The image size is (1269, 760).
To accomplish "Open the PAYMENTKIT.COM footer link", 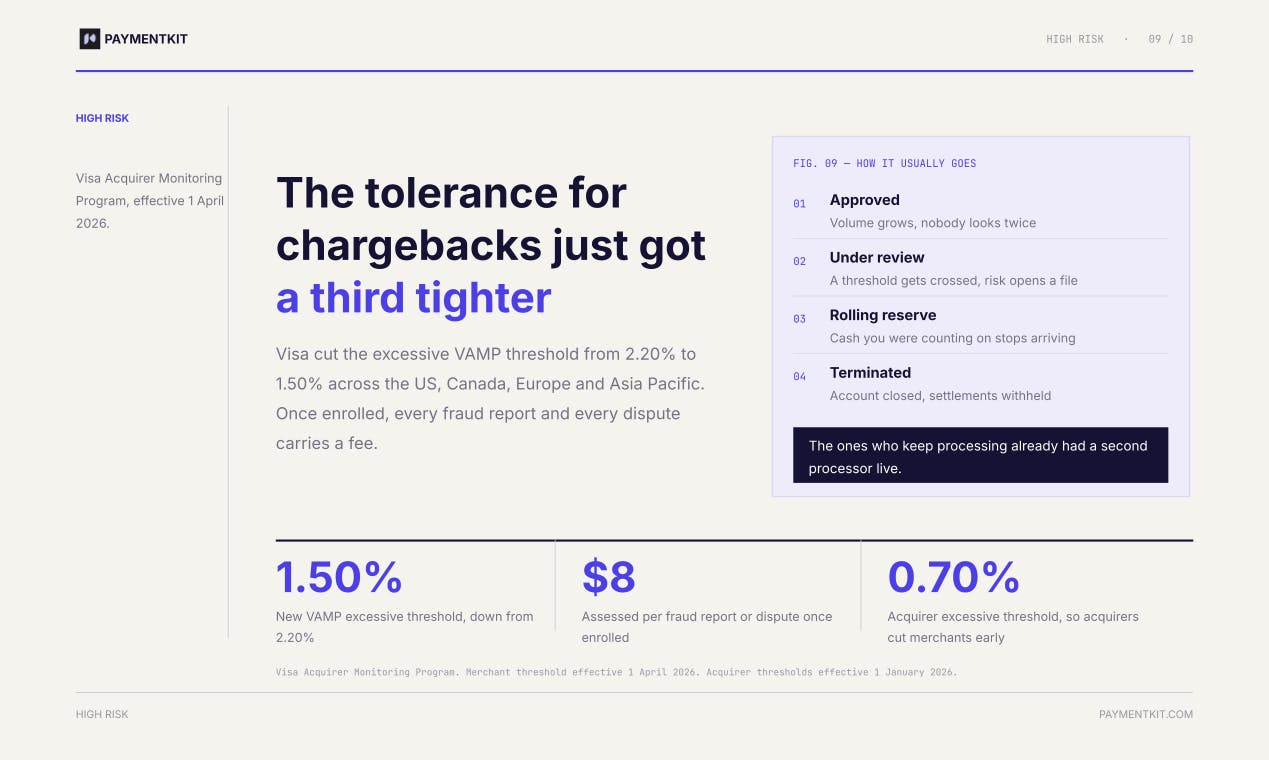I will (x=1146, y=714).
